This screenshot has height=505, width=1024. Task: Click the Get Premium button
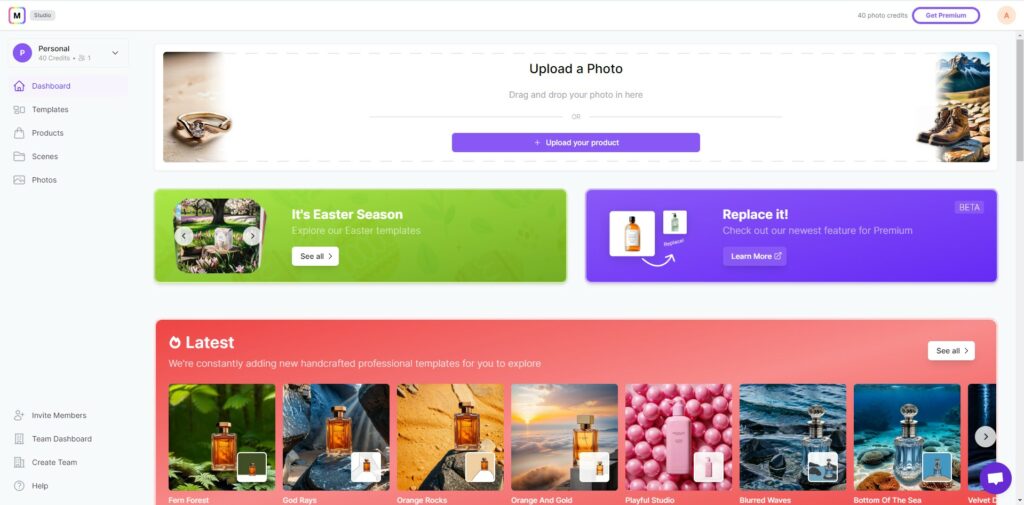[946, 15]
